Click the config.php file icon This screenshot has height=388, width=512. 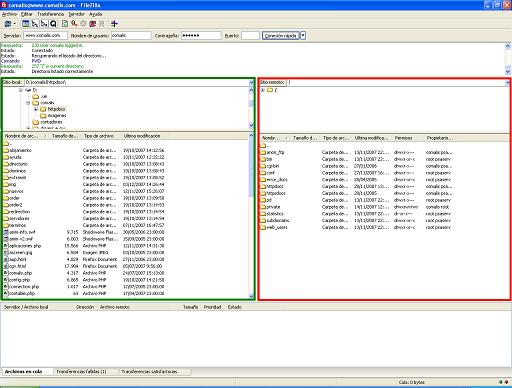(6, 280)
